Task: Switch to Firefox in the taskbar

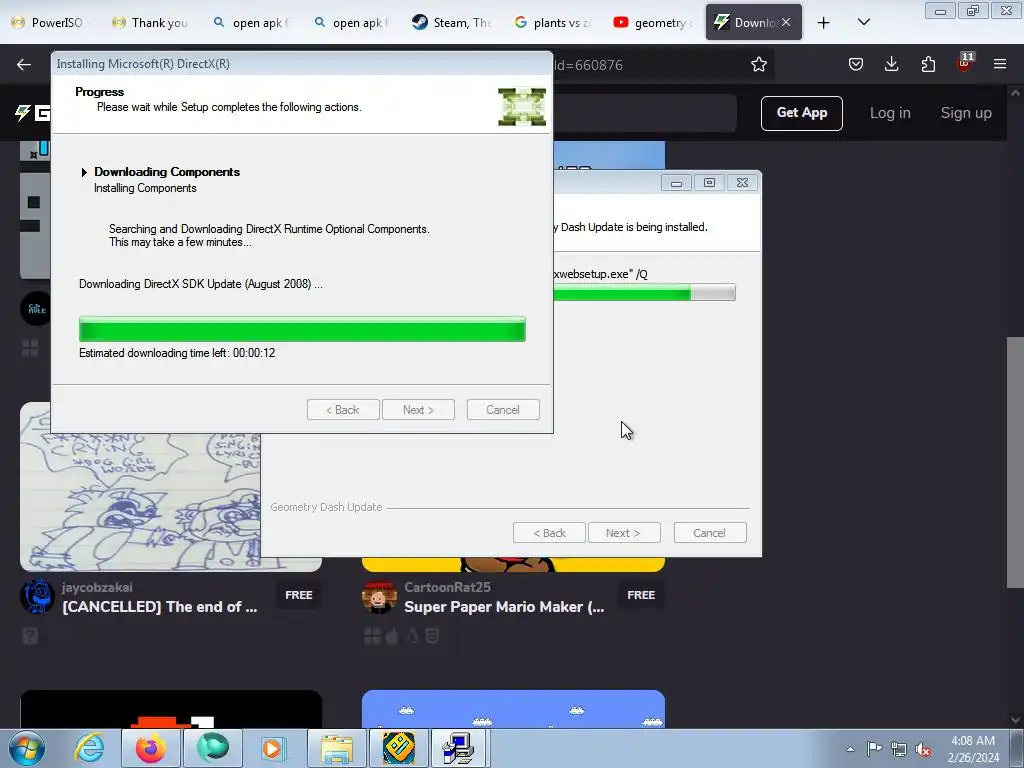Action: coord(151,748)
